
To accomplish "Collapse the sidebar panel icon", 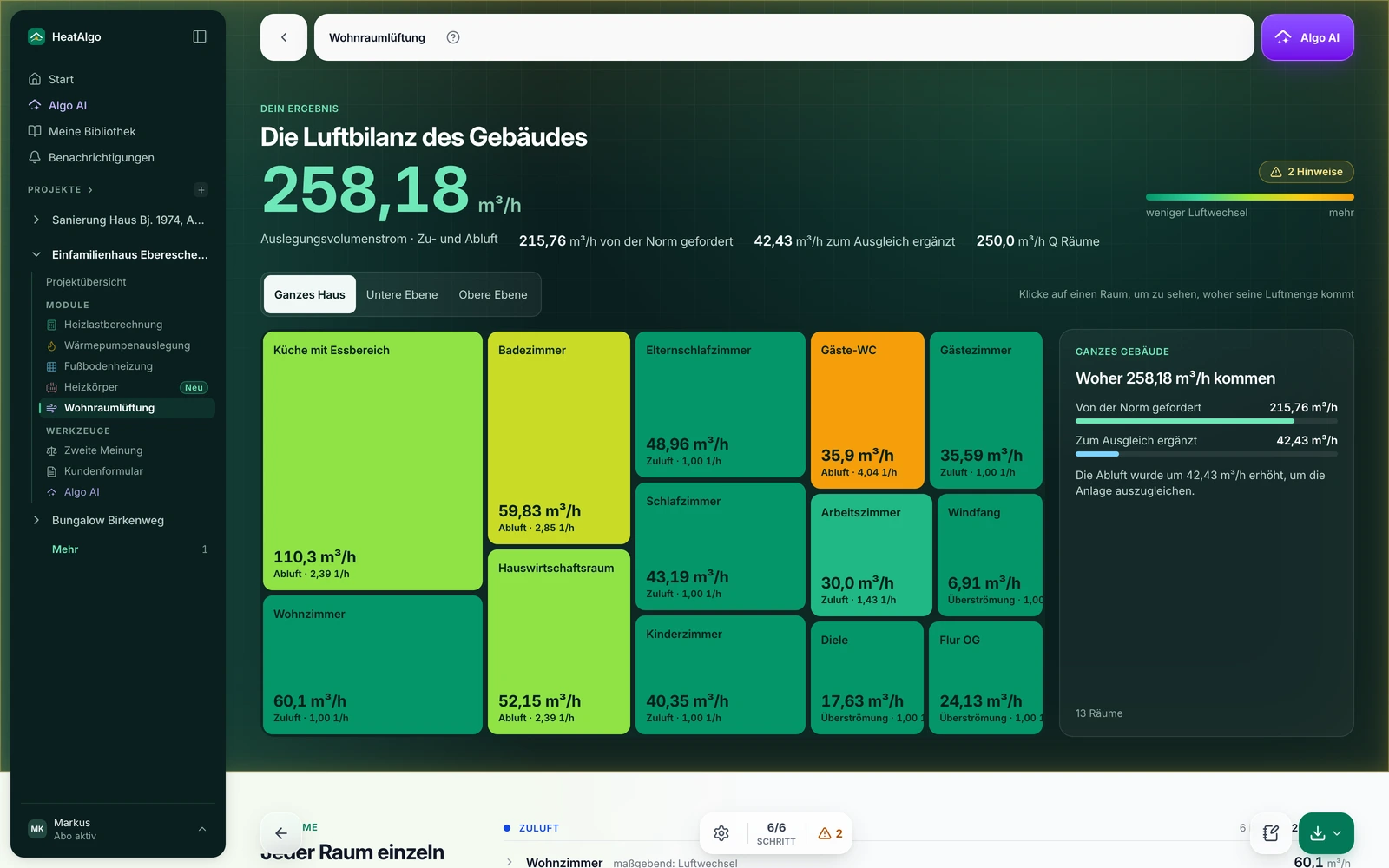I will point(200,36).
